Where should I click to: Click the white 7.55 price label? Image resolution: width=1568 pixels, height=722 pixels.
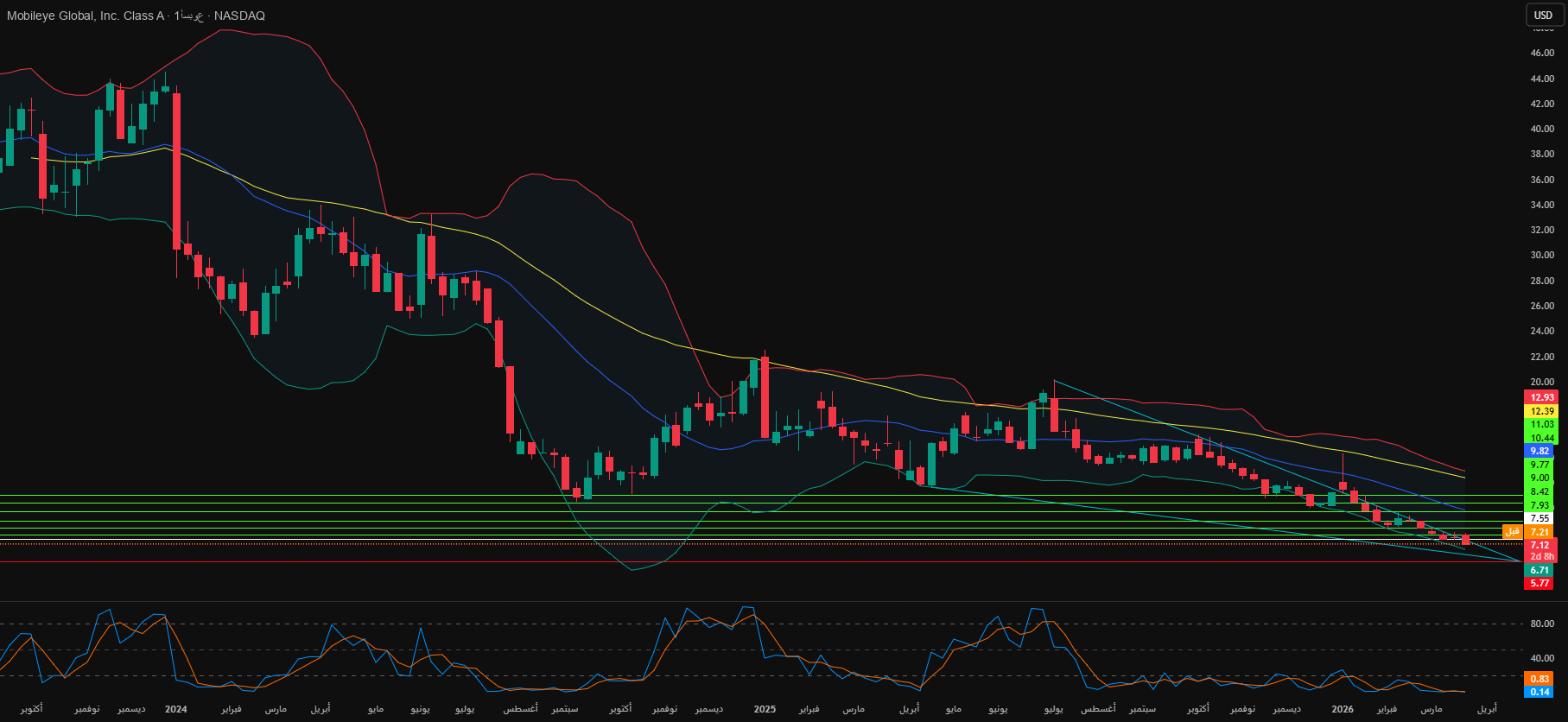click(x=1539, y=519)
